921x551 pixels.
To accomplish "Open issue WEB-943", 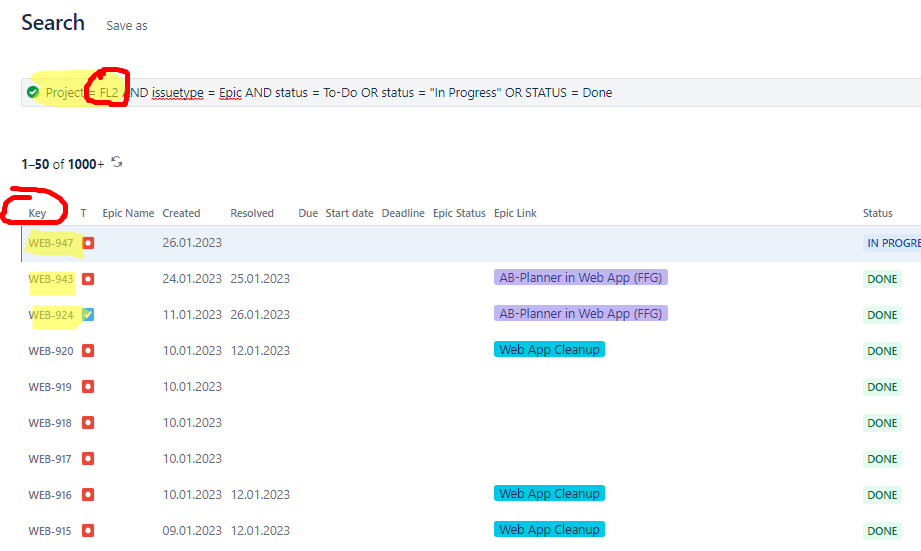I will coord(51,279).
